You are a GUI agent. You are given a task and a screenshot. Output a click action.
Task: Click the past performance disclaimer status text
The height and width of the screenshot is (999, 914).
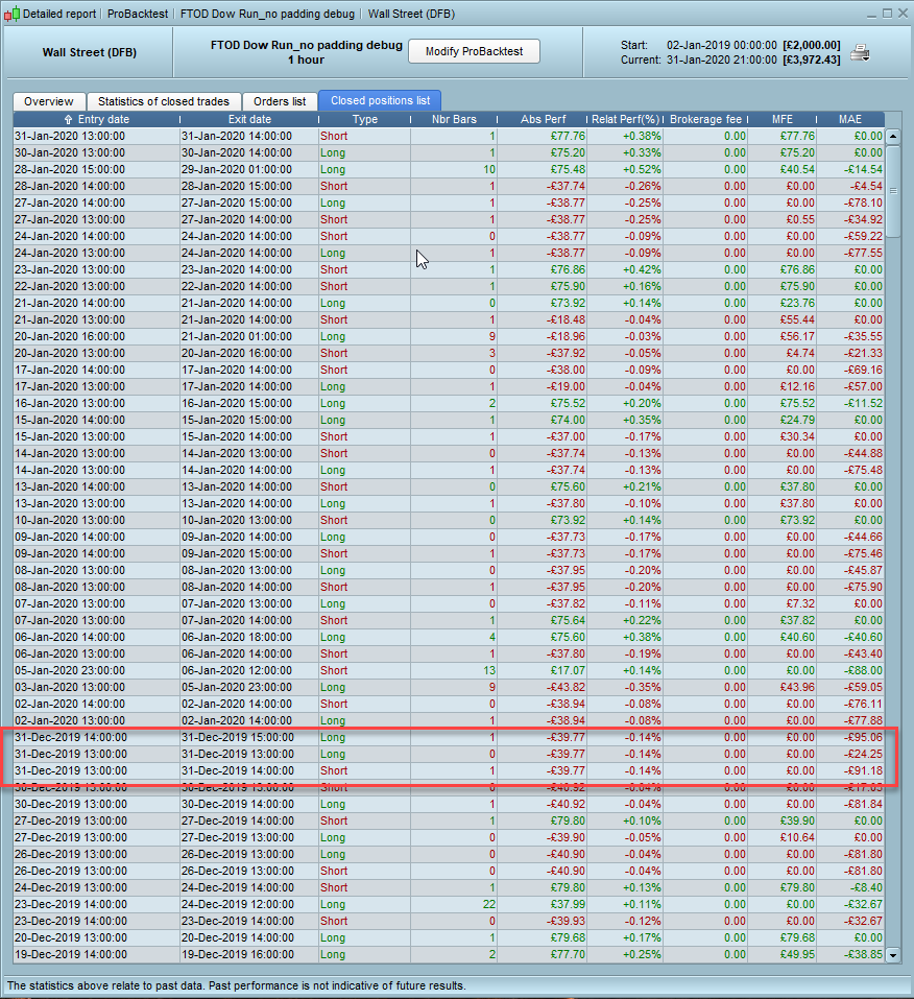pos(236,986)
